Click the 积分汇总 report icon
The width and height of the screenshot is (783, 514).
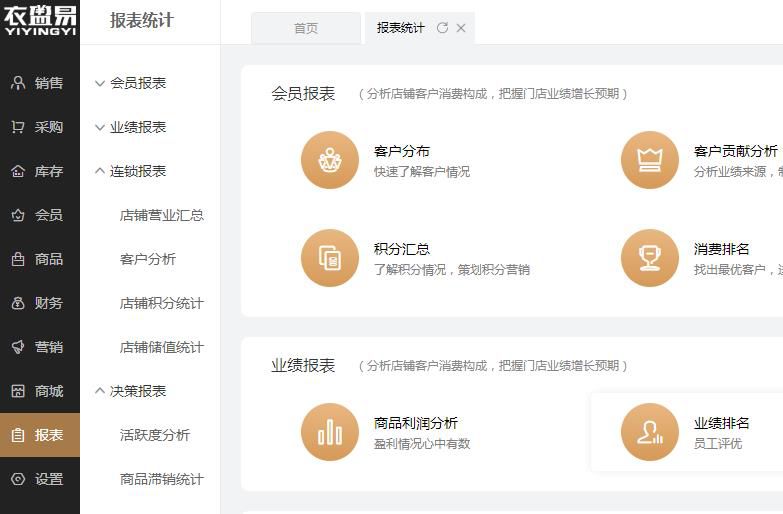pyautogui.click(x=329, y=258)
